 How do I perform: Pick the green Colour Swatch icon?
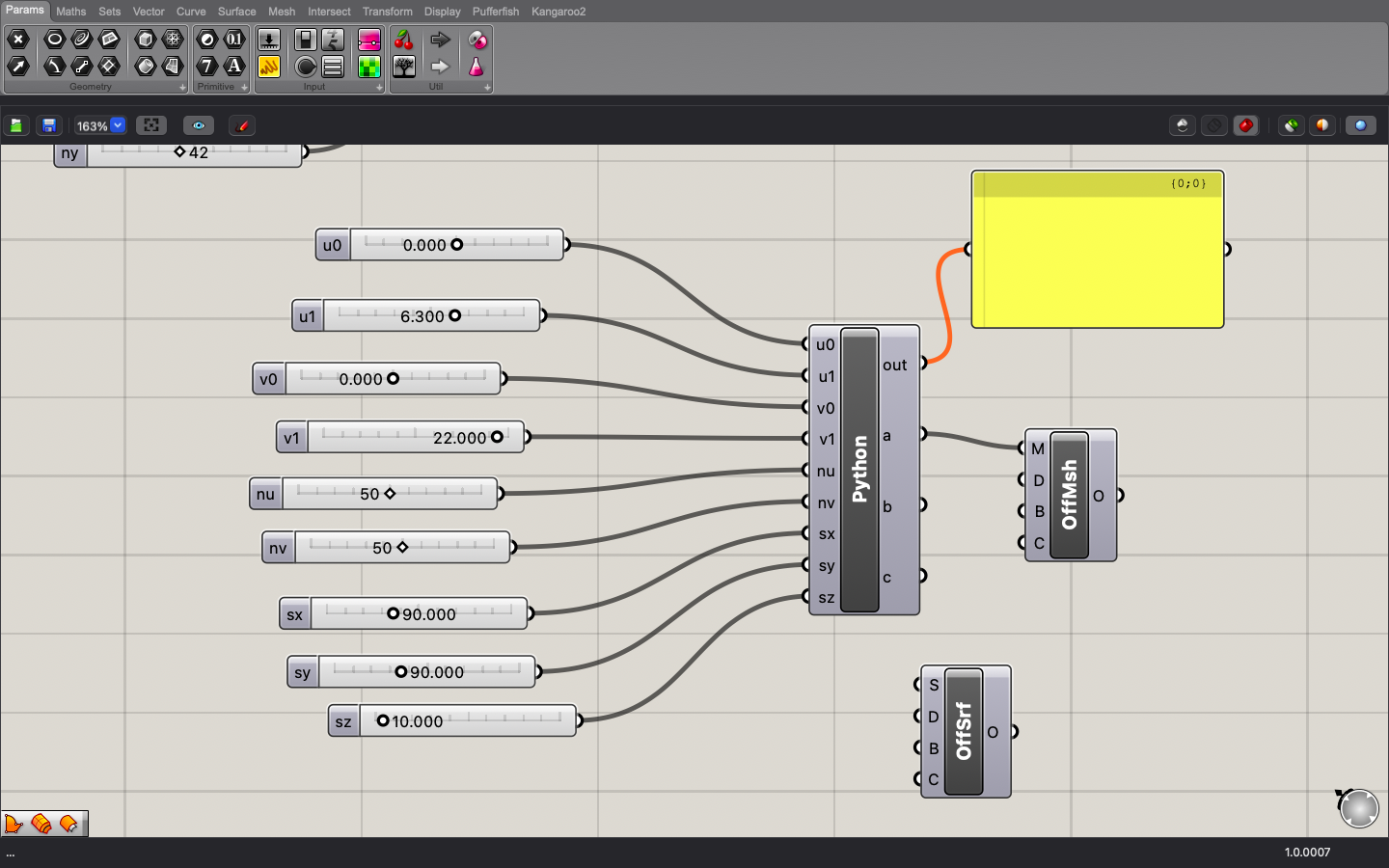(369, 67)
